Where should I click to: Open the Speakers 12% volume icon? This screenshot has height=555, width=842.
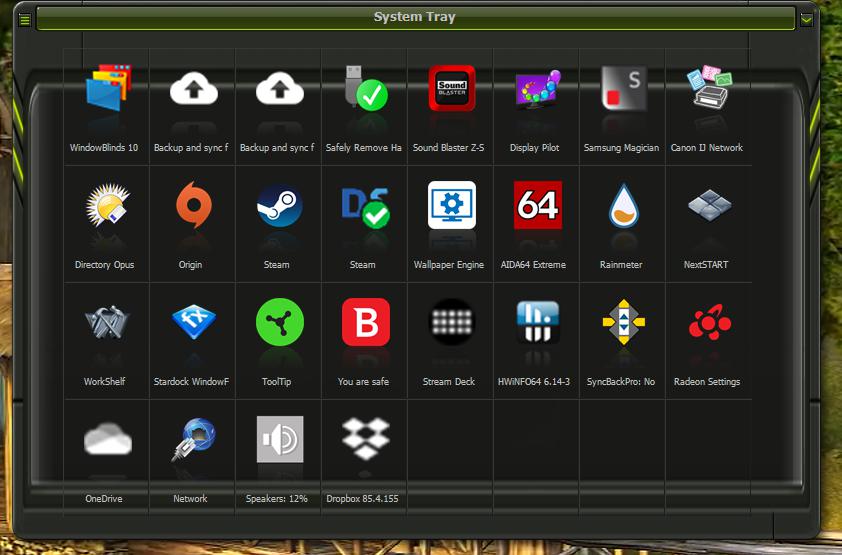click(278, 440)
